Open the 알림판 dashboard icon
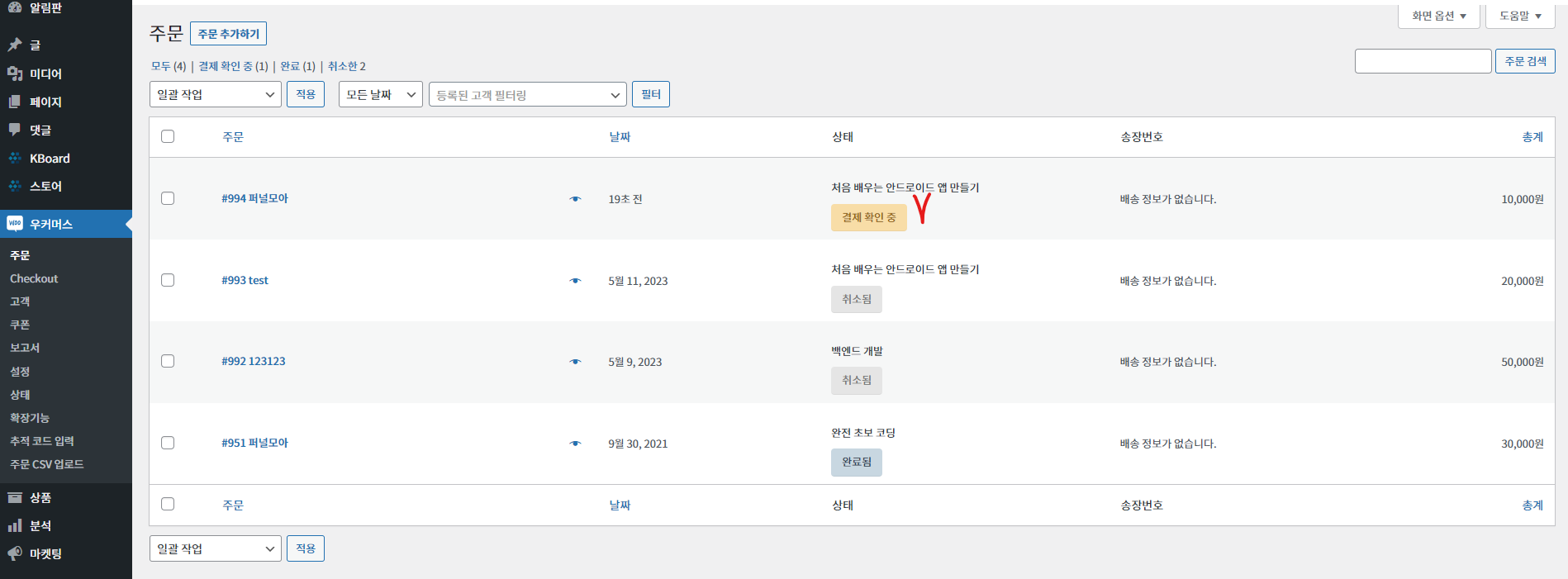Image resolution: width=1568 pixels, height=579 pixels. [15, 7]
